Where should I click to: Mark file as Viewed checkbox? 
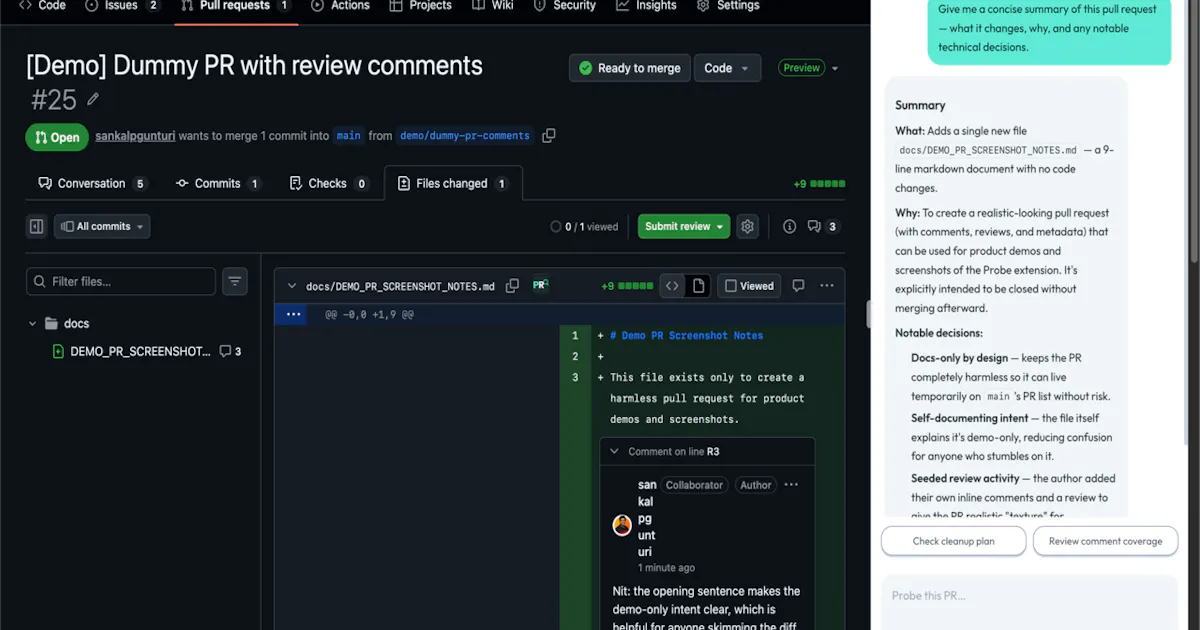tap(749, 286)
